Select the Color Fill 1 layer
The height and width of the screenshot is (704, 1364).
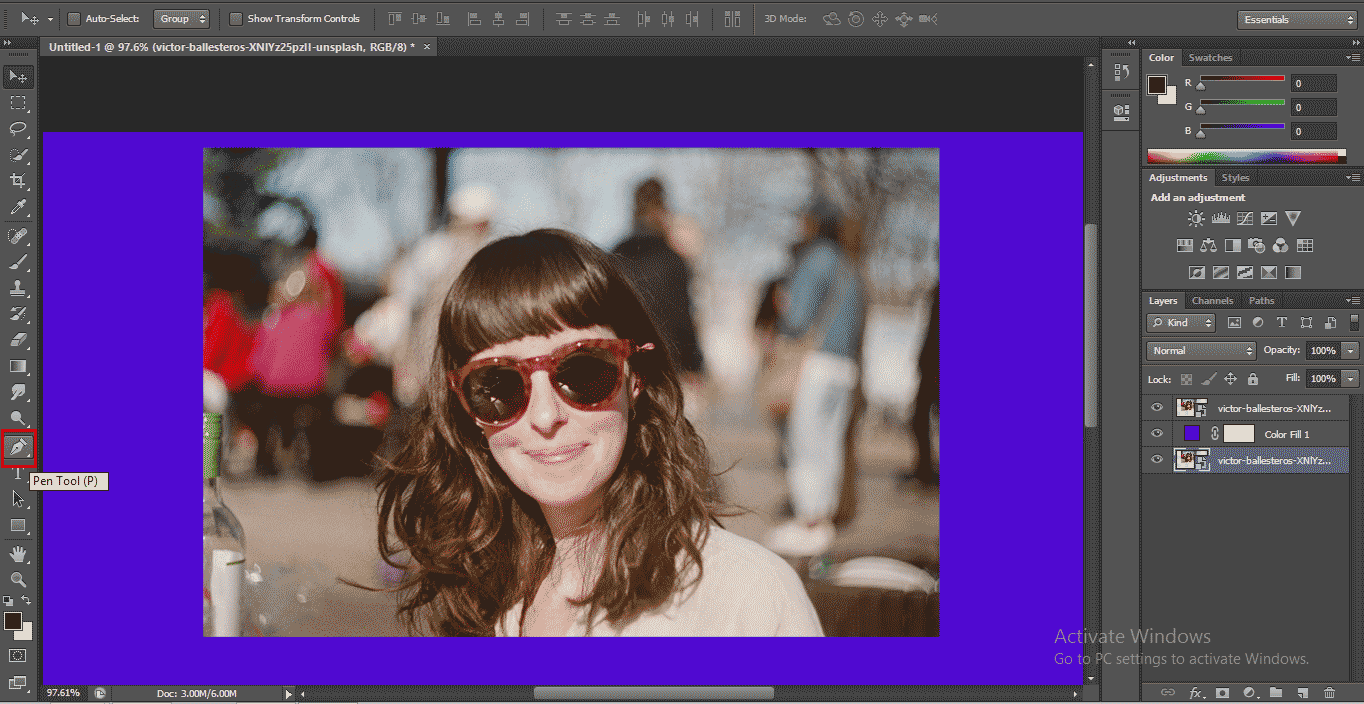pos(1287,434)
